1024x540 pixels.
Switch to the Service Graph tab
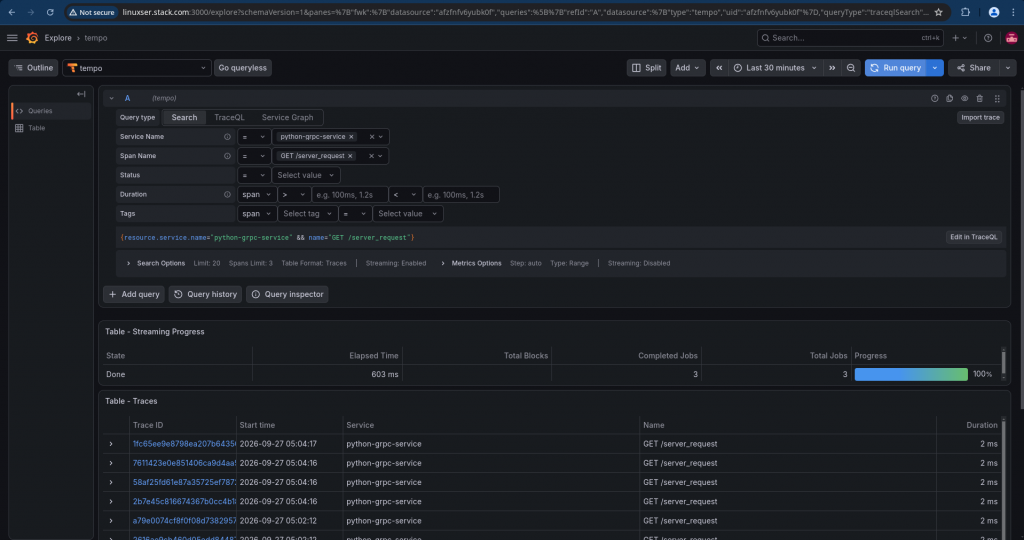287,118
